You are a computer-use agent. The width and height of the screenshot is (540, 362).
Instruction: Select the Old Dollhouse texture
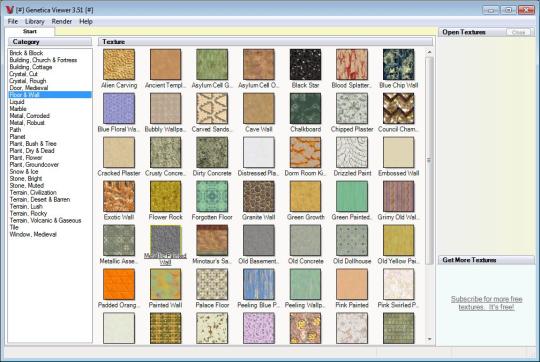point(352,240)
